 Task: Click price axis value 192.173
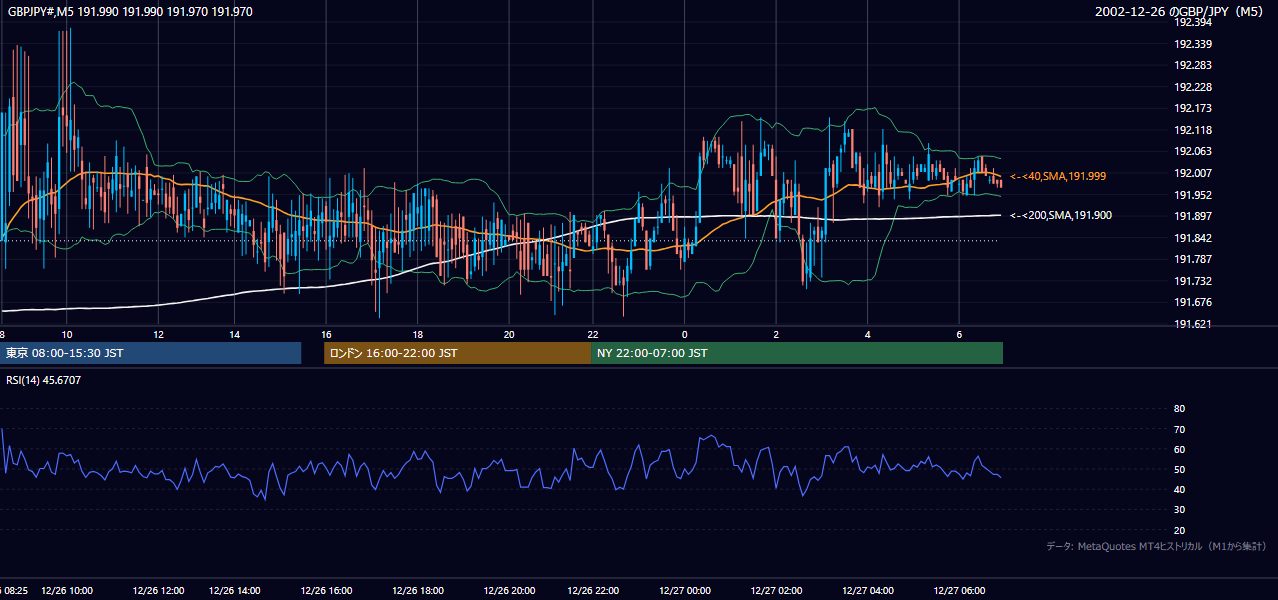click(x=1193, y=108)
